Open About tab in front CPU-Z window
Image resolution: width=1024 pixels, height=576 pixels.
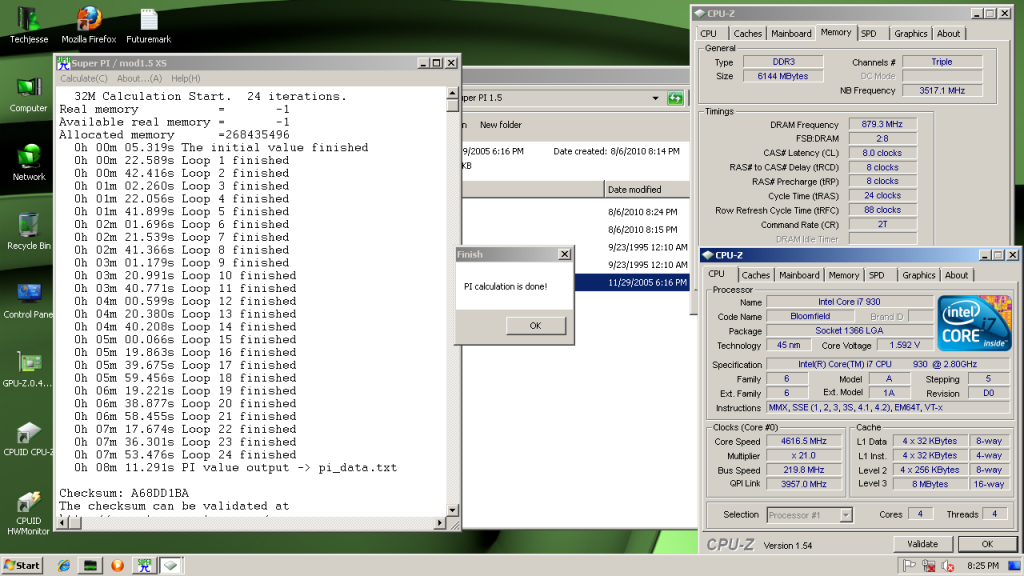point(956,275)
